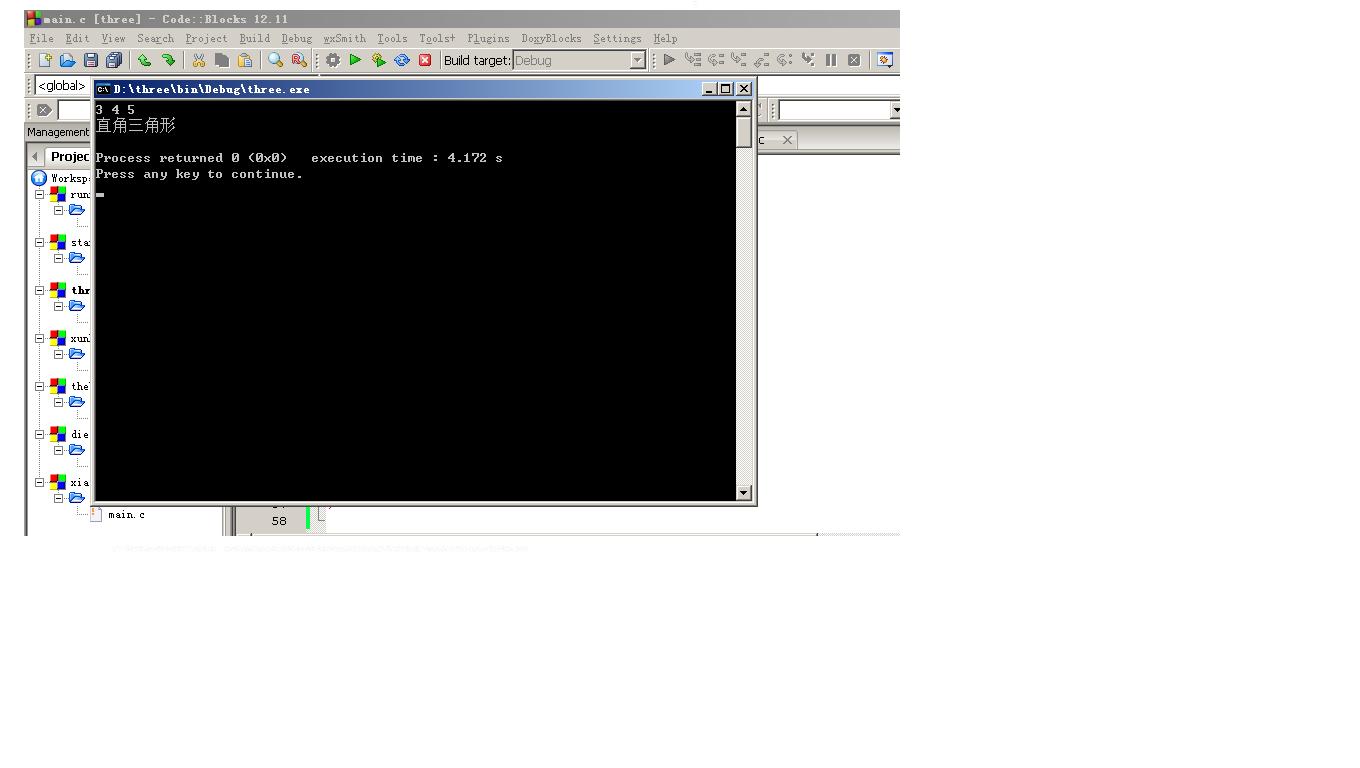Image resolution: width=1360 pixels, height=768 pixels.
Task: Collapse the sta project tree node
Action: click(40, 242)
